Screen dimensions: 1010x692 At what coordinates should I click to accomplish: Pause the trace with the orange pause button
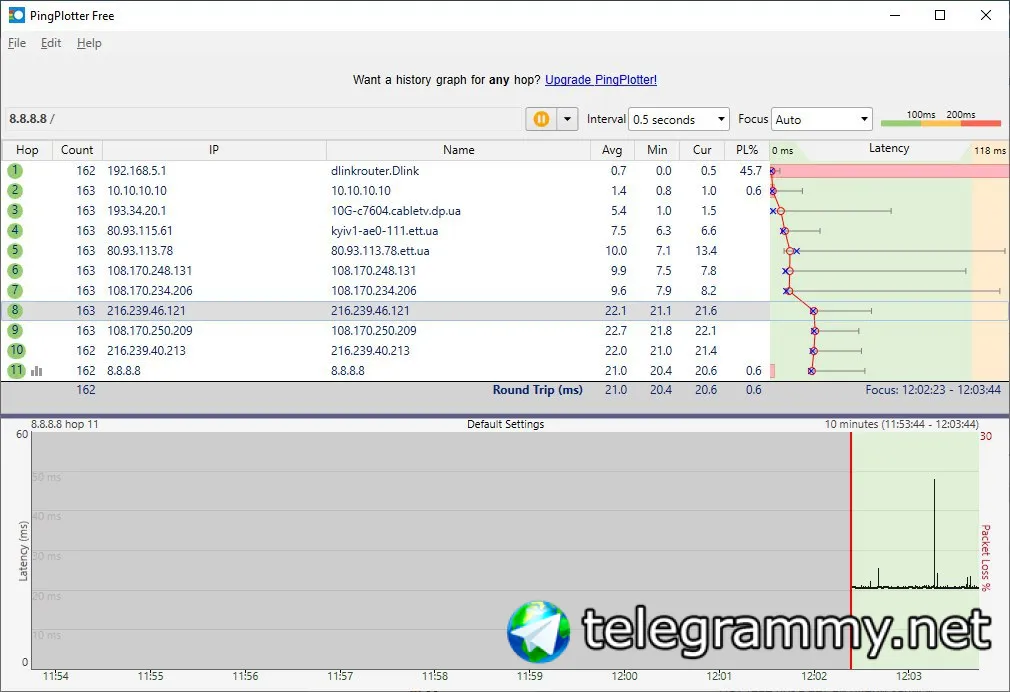coord(541,119)
